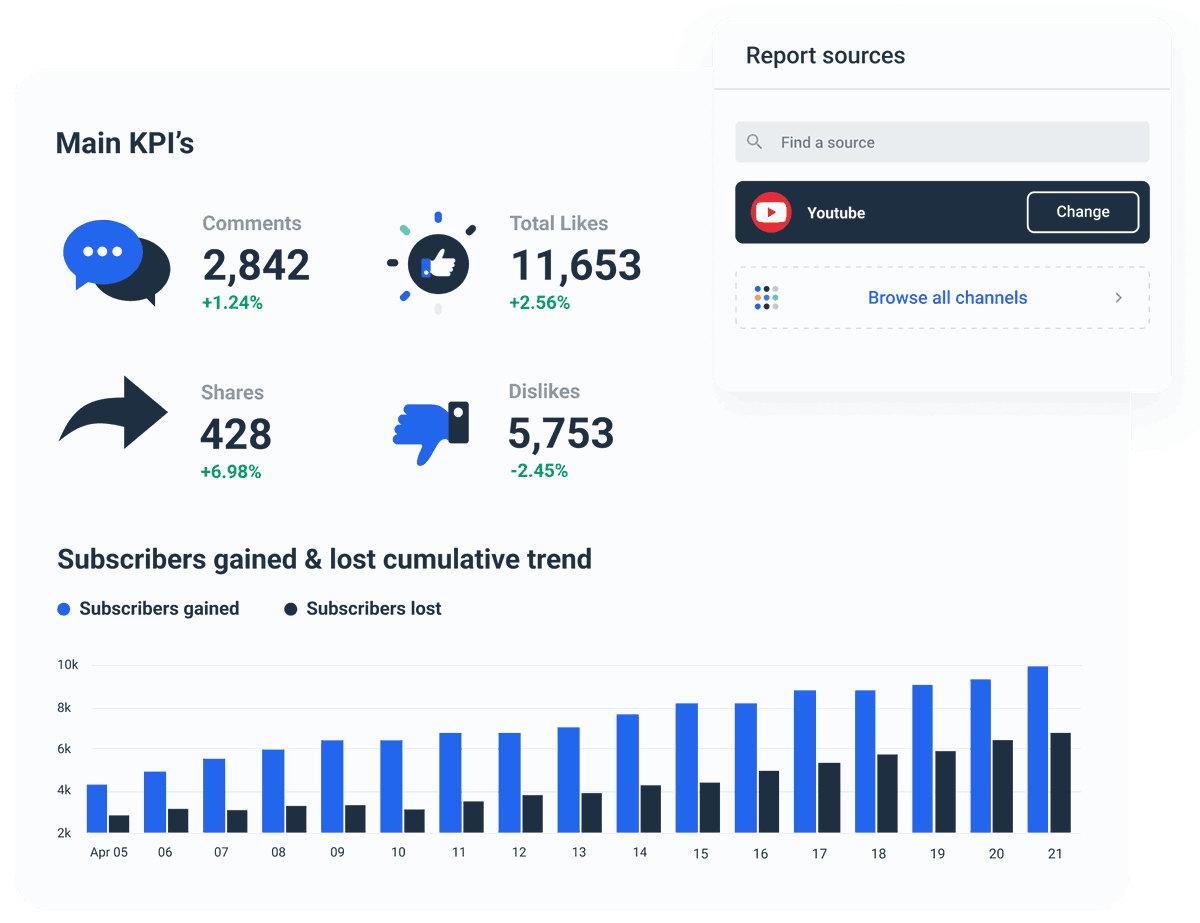The width and height of the screenshot is (1200, 923).
Task: Toggle the Subscribers gained series visibility
Action: click(x=148, y=608)
